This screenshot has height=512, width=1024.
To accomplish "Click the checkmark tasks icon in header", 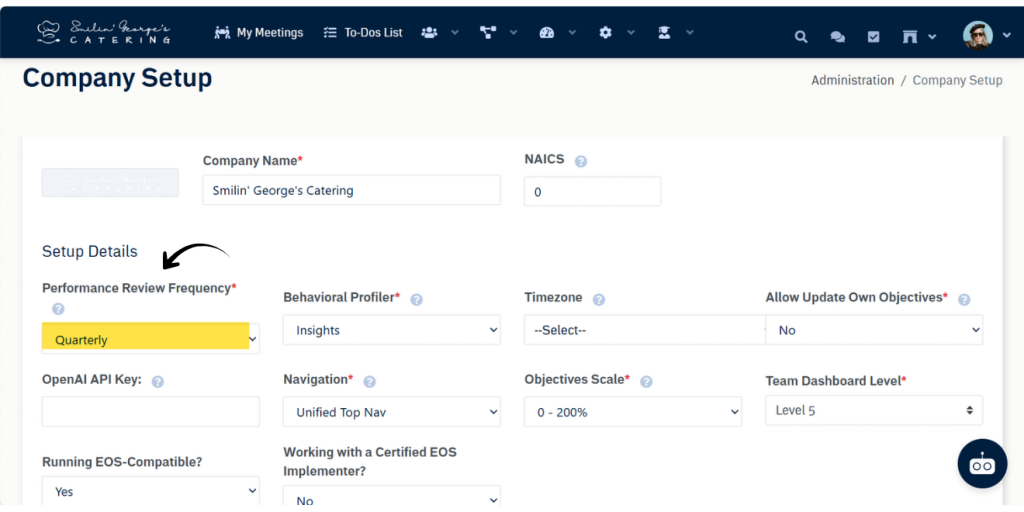I will click(x=873, y=37).
